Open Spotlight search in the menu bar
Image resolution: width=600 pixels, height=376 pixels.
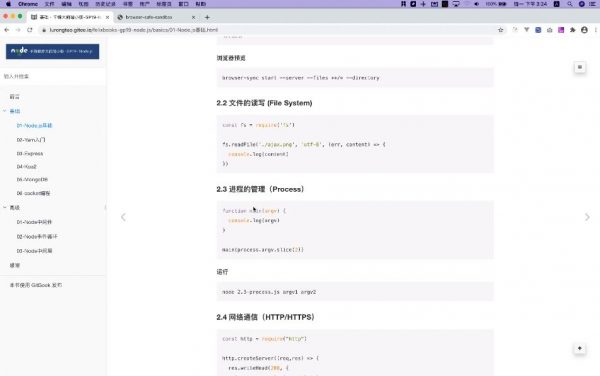(570, 4)
